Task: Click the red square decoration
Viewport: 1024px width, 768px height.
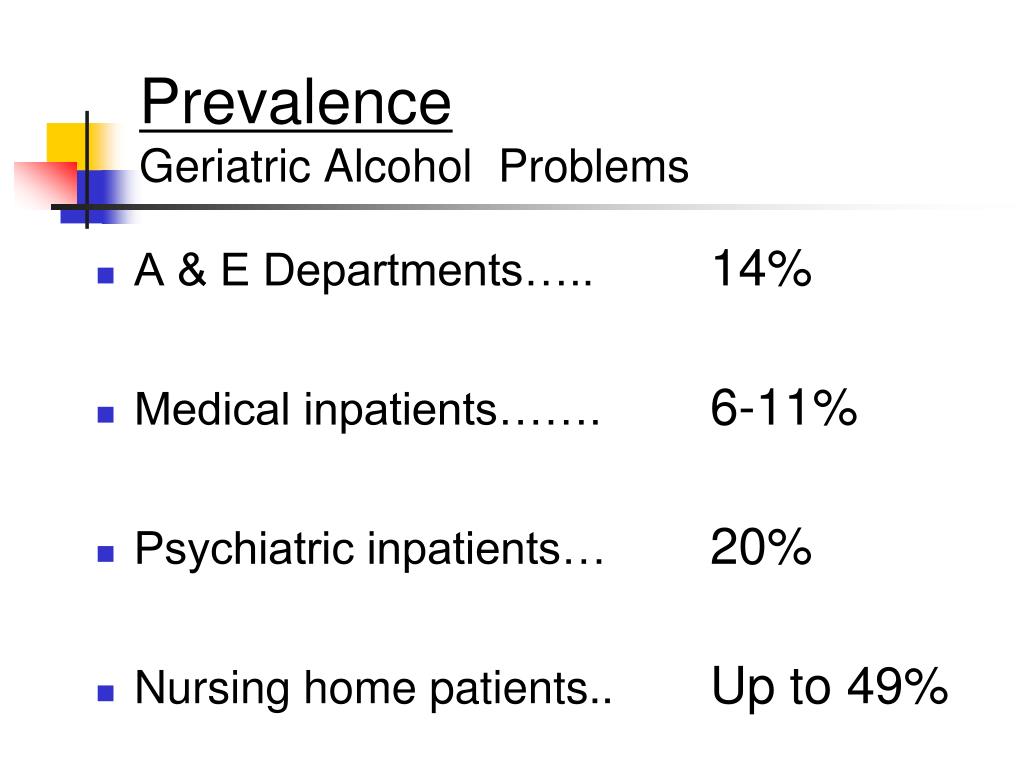Action: 46,184
